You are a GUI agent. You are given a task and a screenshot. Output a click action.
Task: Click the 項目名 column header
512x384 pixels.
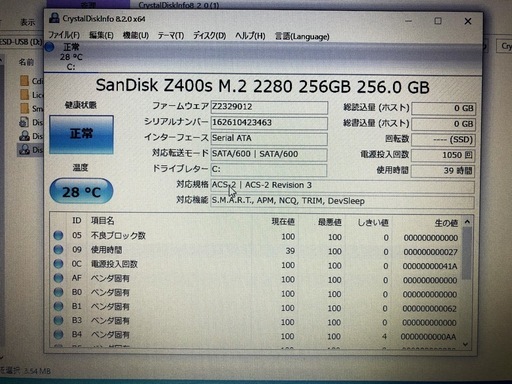[103, 221]
